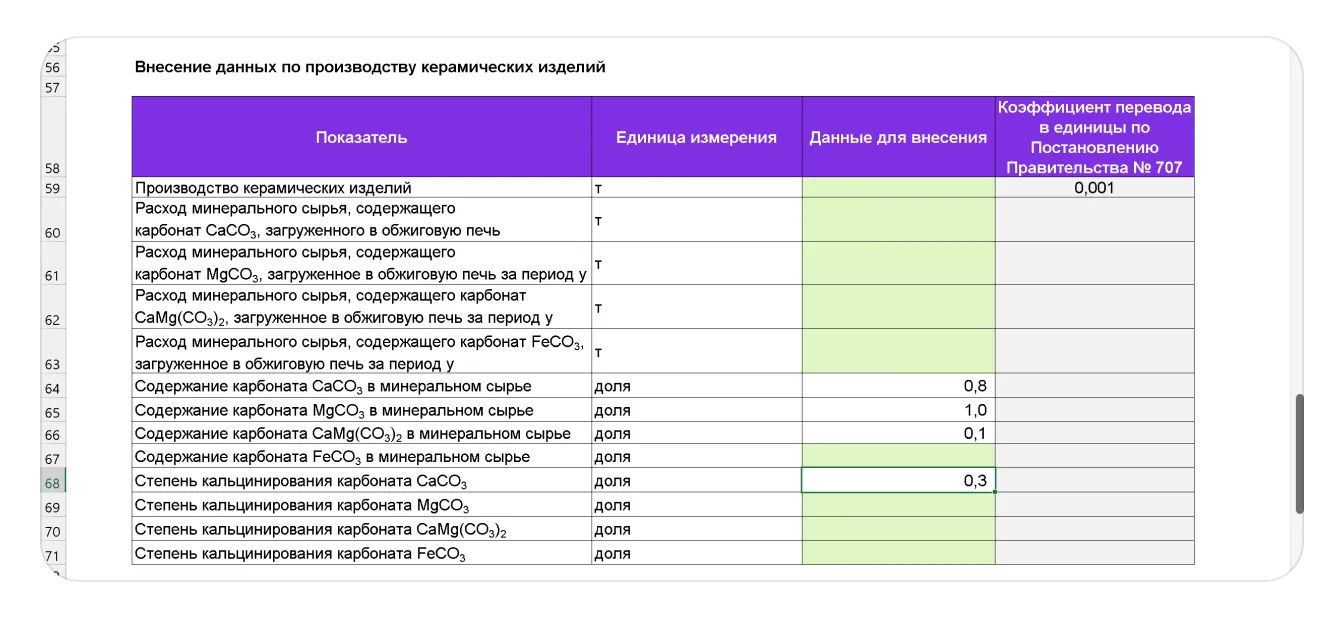Click the label 'Содержание карбоната CaMg(CO₃)₂ в минеральном сырье'

pos(353,434)
